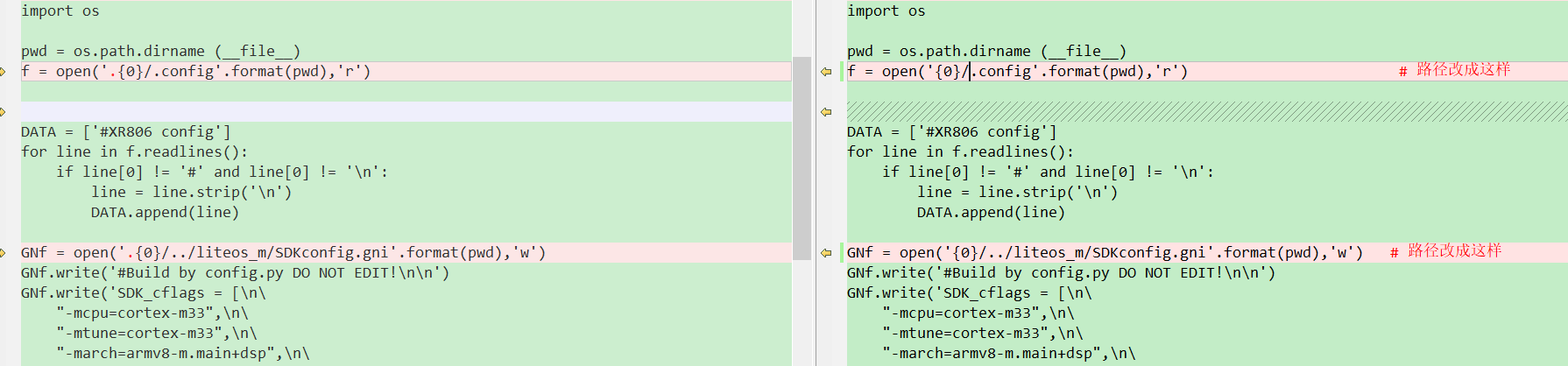Viewport: 1568px width, 366px height.
Task: Click copy-to-right arrow beside left blank difference line
Action: pos(3,111)
